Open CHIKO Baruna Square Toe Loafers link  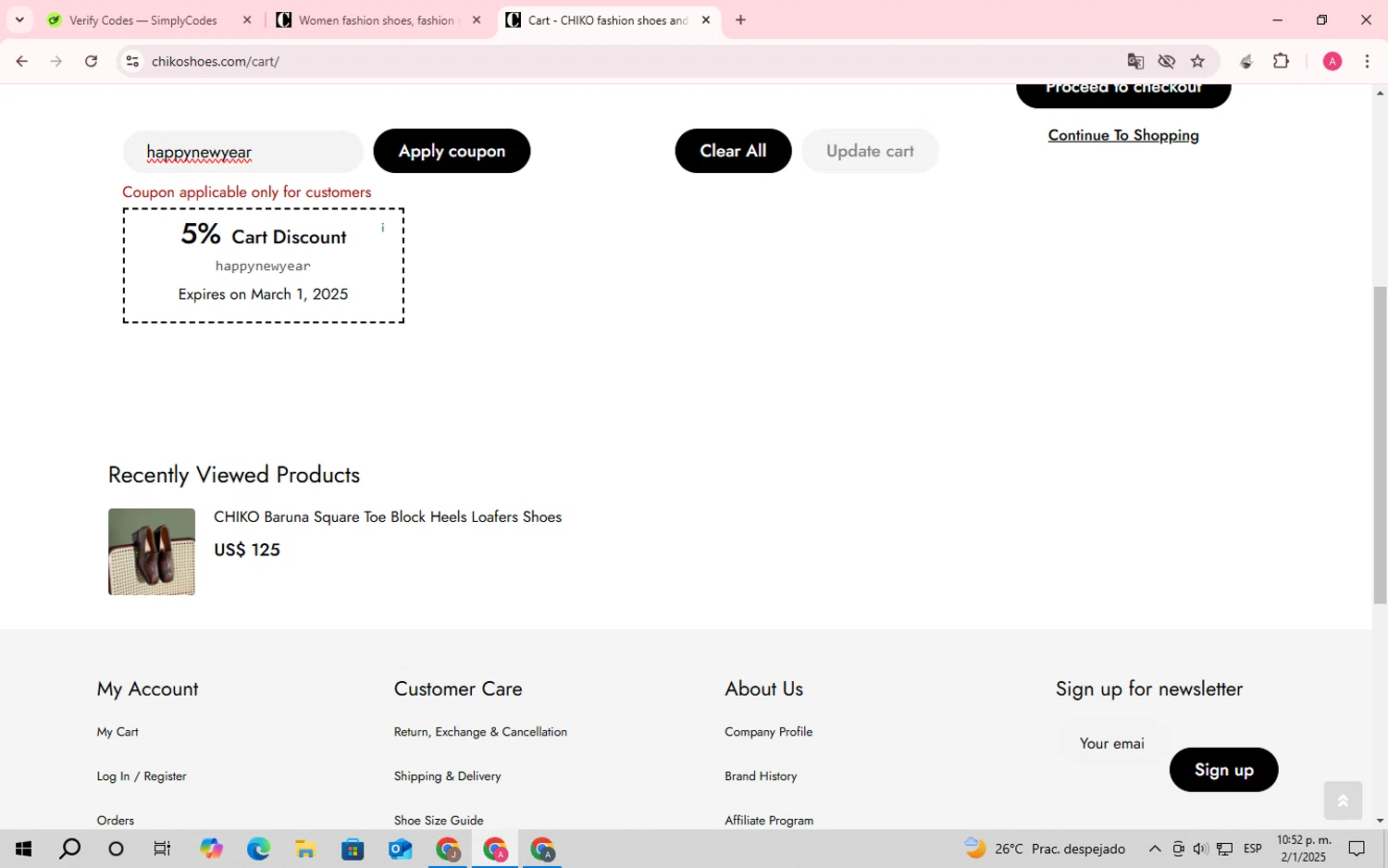point(388,516)
